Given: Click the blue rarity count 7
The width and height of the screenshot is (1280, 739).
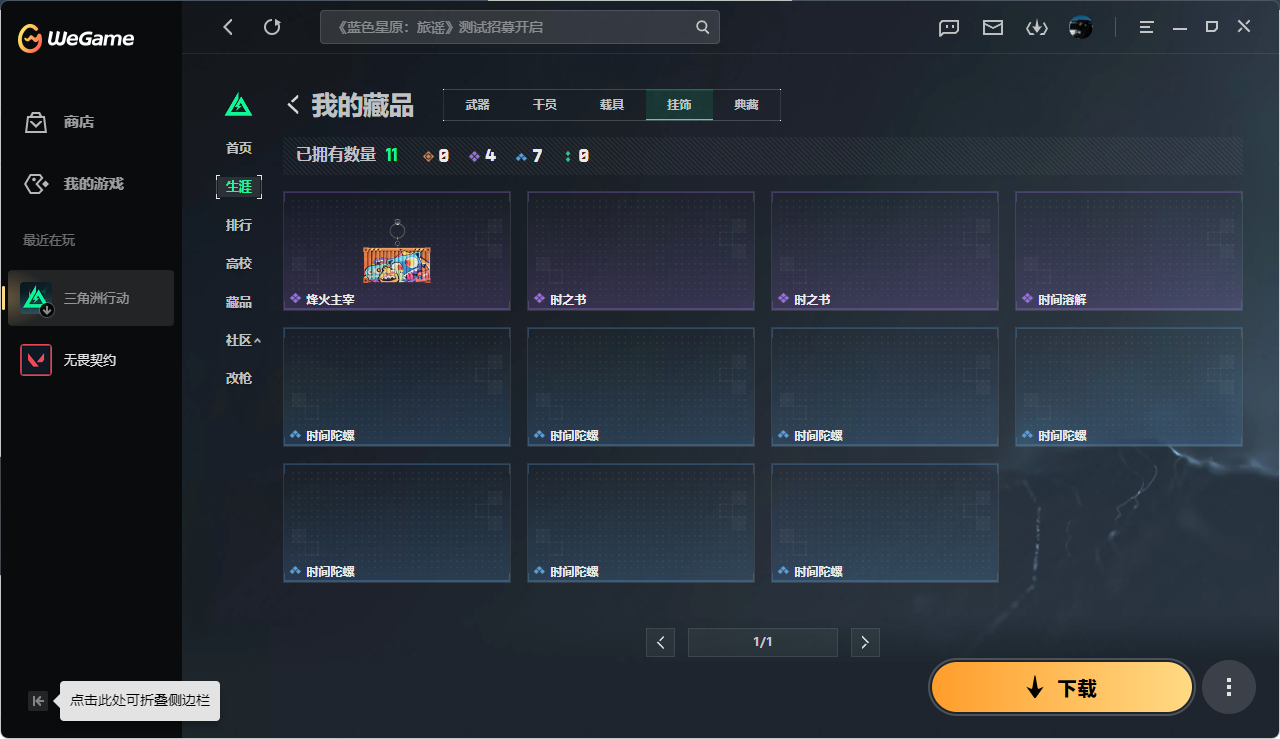Looking at the screenshot, I should point(529,156).
